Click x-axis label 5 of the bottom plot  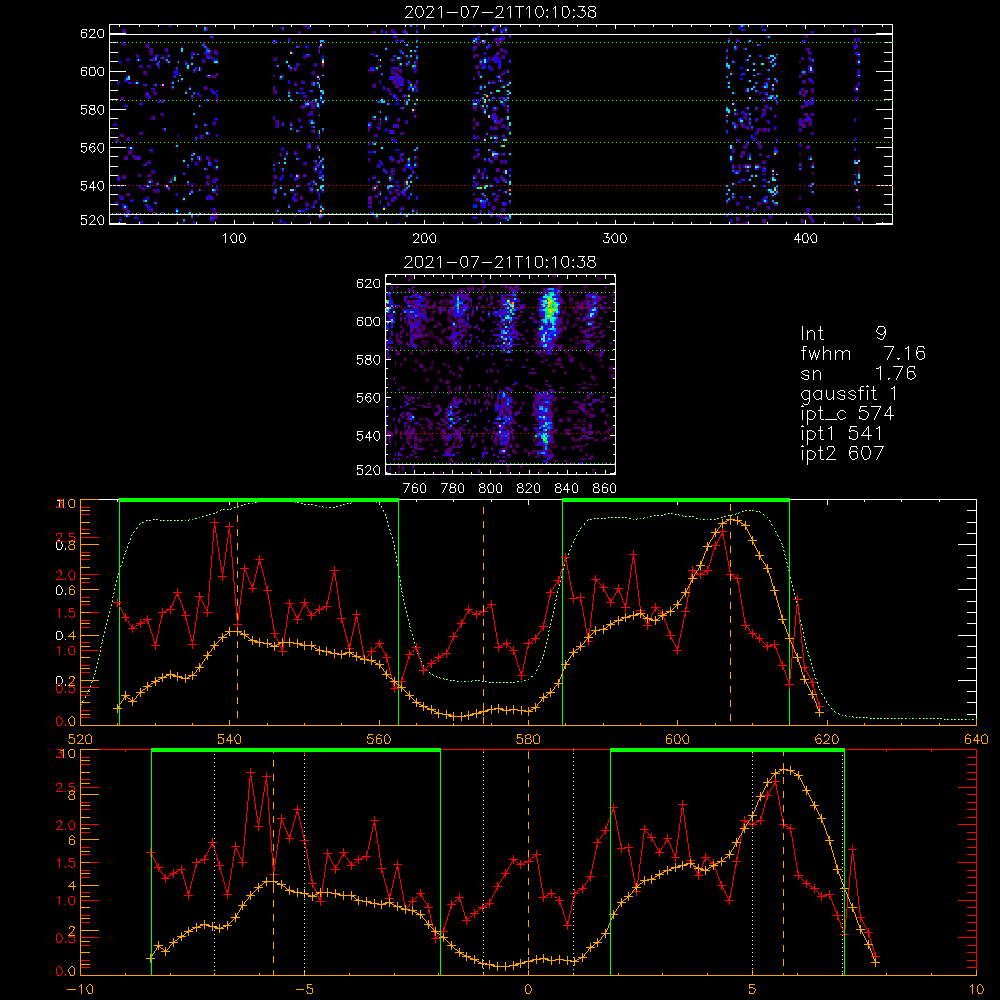(753, 990)
